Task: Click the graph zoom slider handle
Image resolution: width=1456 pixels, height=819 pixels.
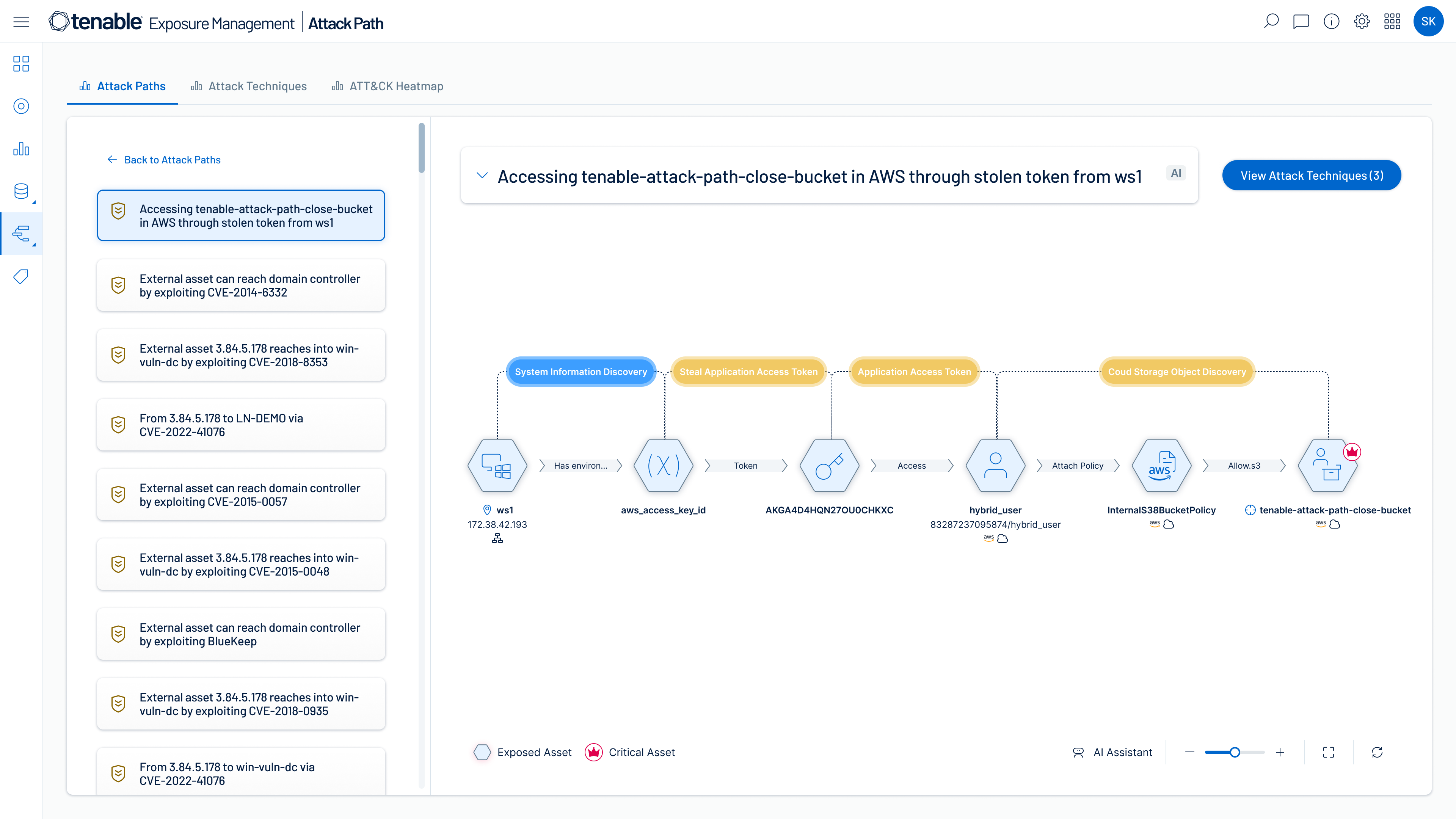Action: (x=1235, y=752)
